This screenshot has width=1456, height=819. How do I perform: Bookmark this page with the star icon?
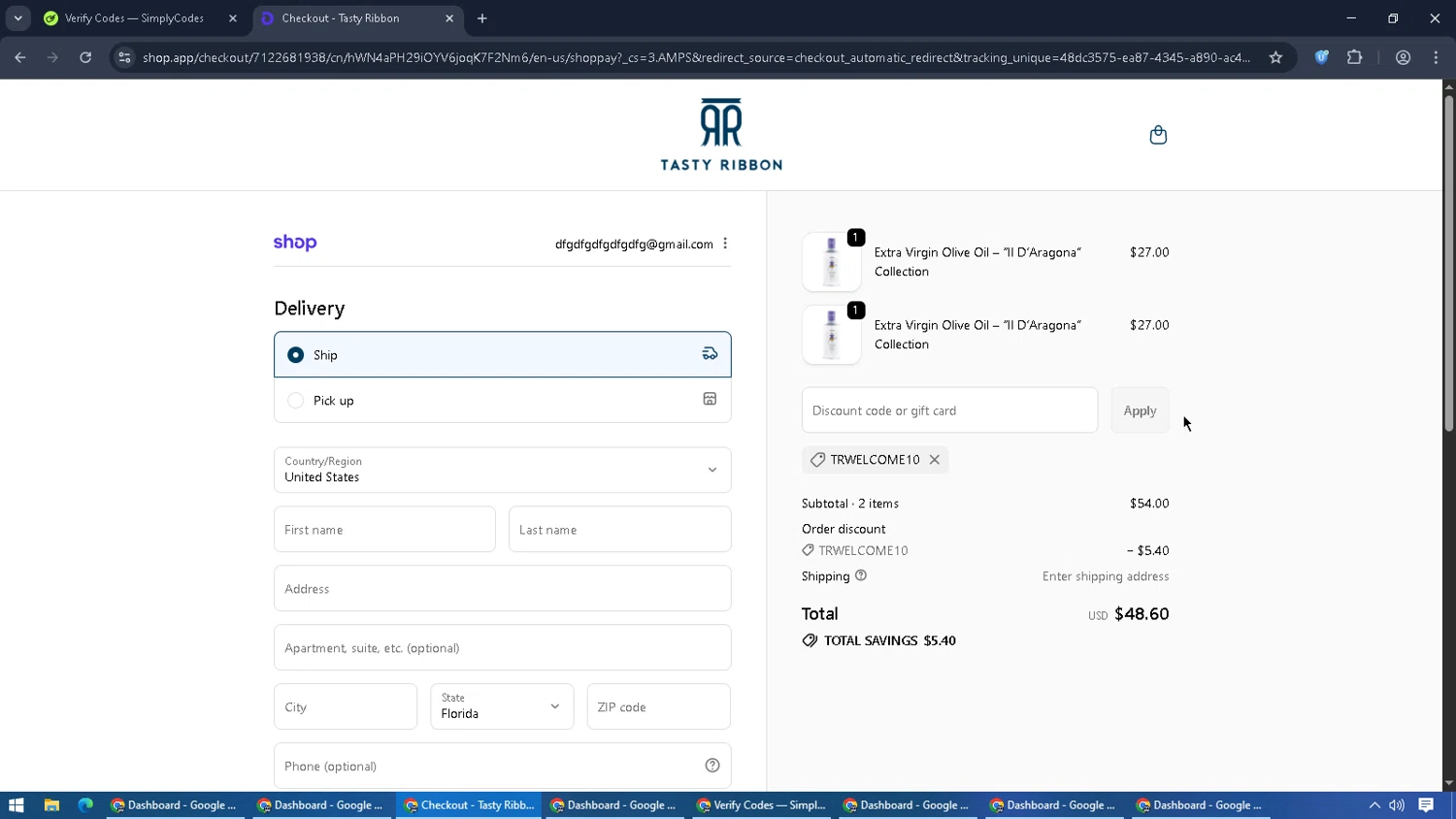pyautogui.click(x=1275, y=57)
